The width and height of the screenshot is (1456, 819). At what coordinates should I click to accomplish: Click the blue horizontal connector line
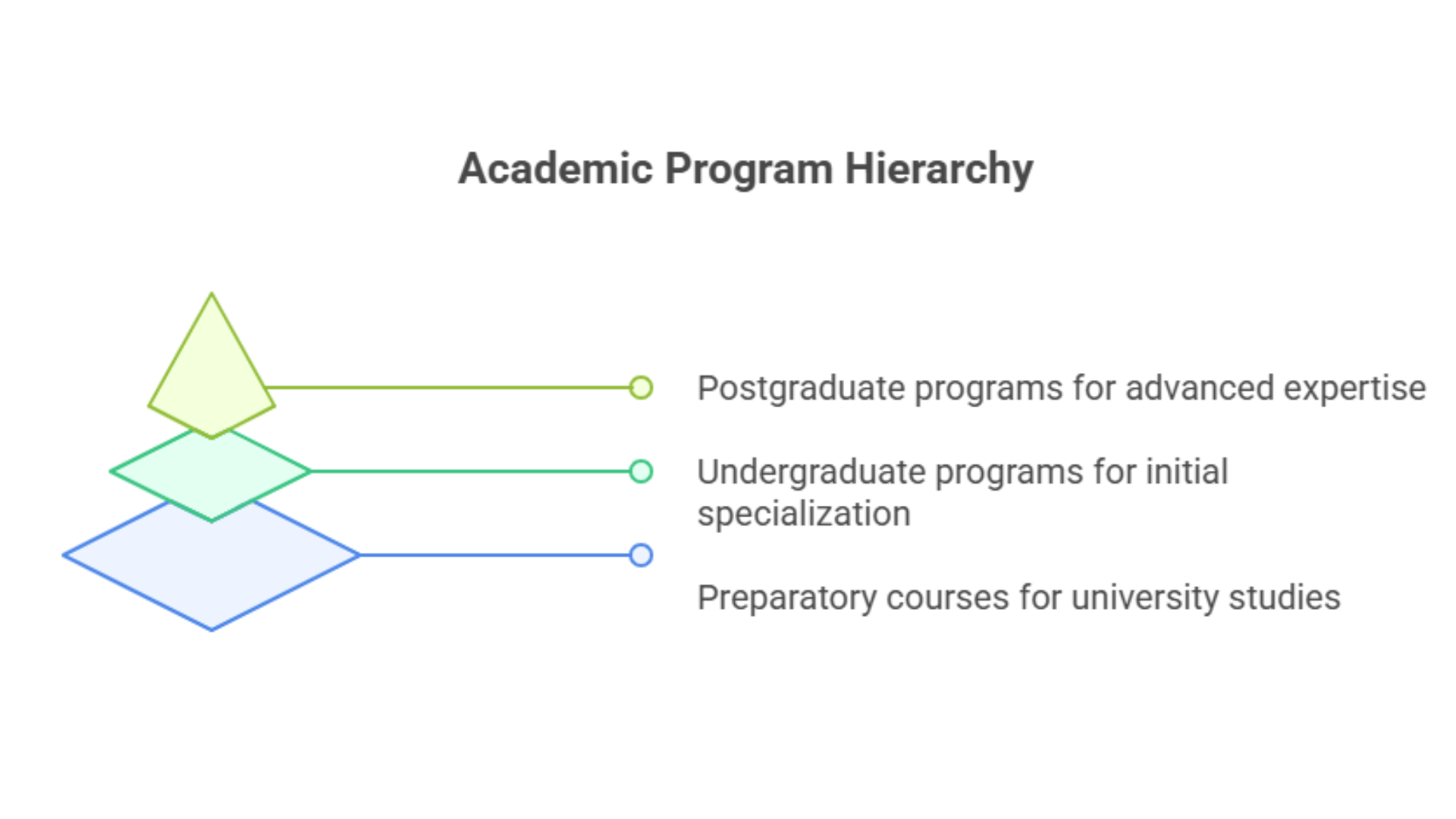(494, 555)
